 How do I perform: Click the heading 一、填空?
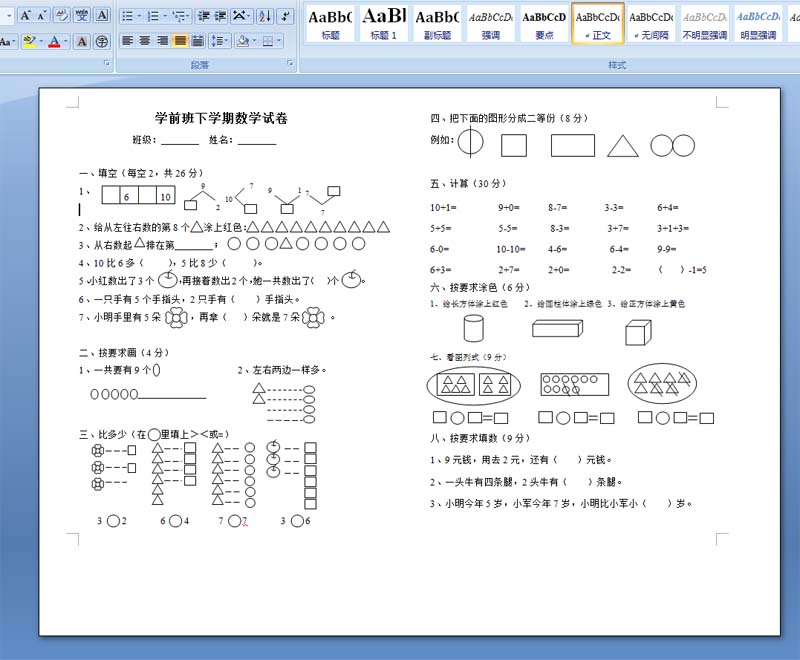pos(141,173)
